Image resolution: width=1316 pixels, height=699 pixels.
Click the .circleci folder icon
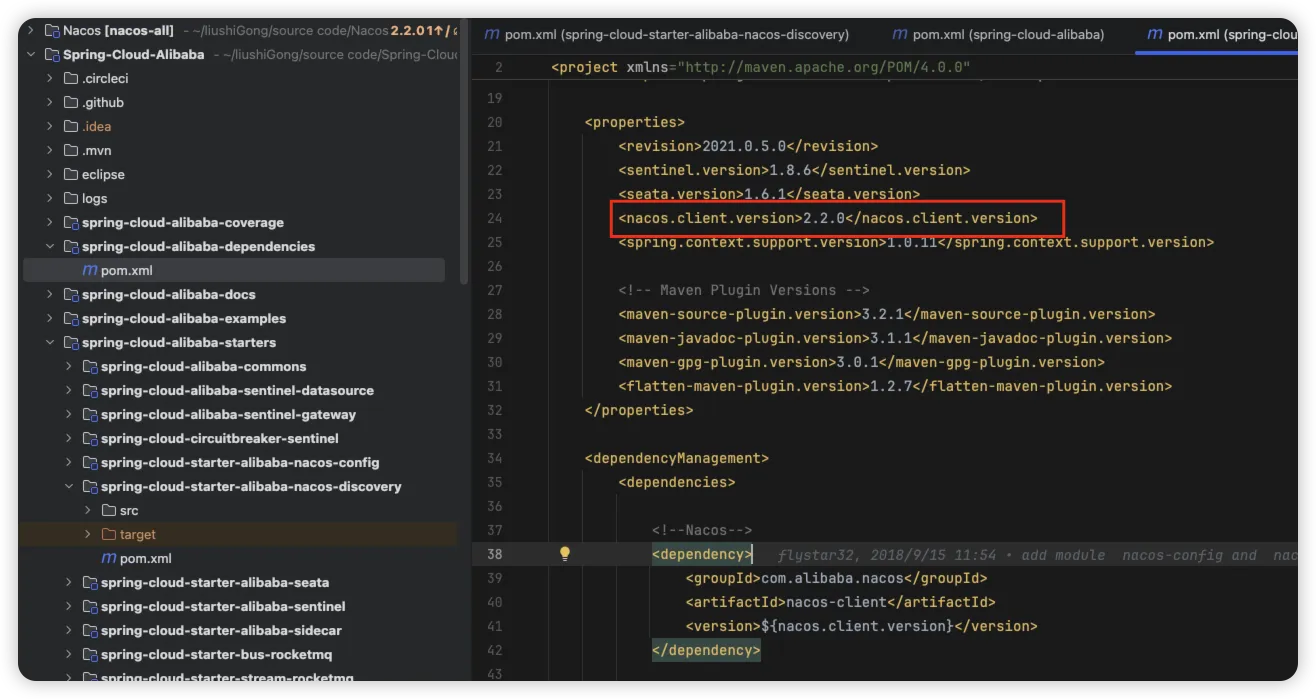pos(71,78)
